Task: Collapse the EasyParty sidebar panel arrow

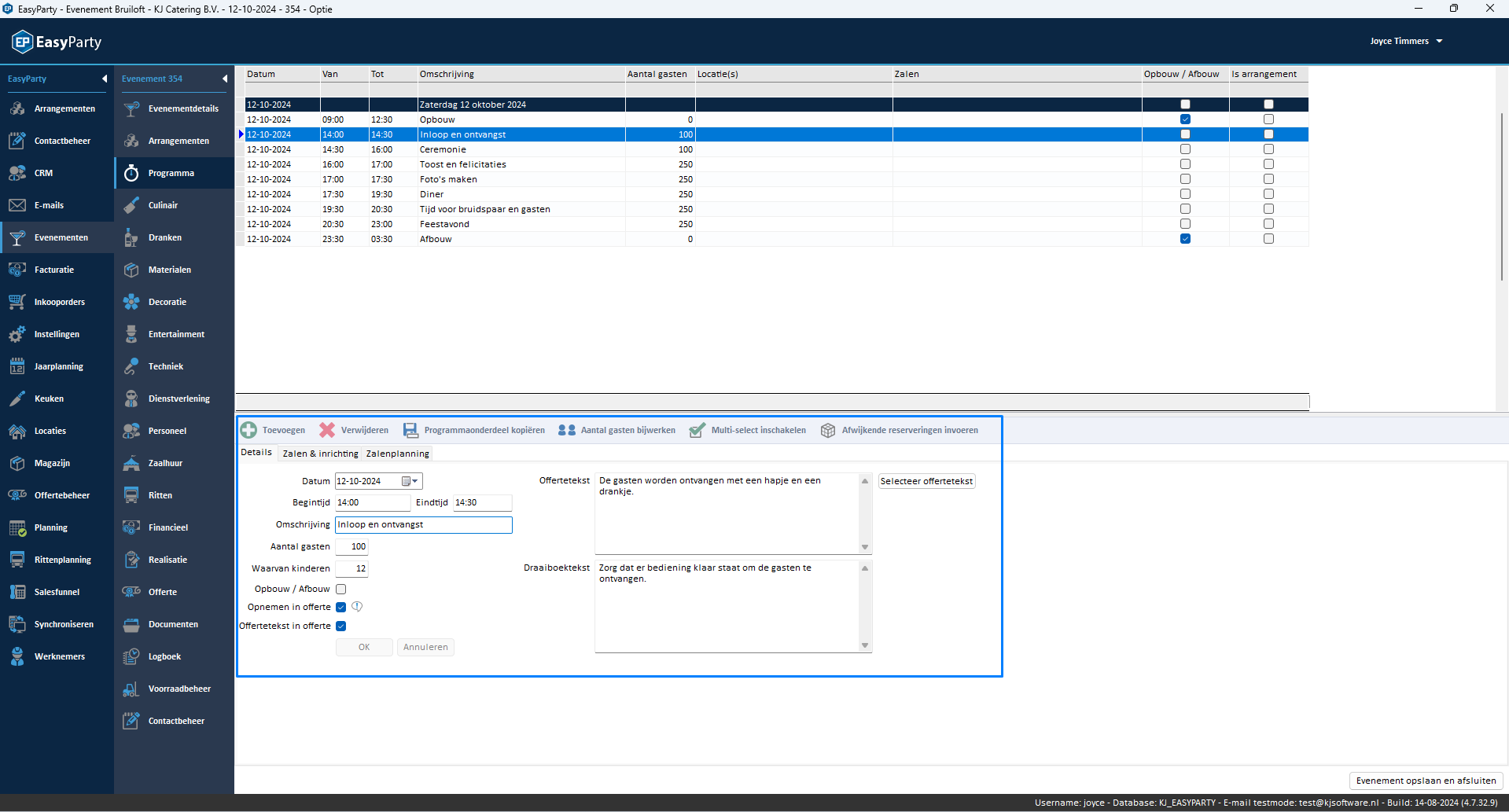Action: click(105, 79)
